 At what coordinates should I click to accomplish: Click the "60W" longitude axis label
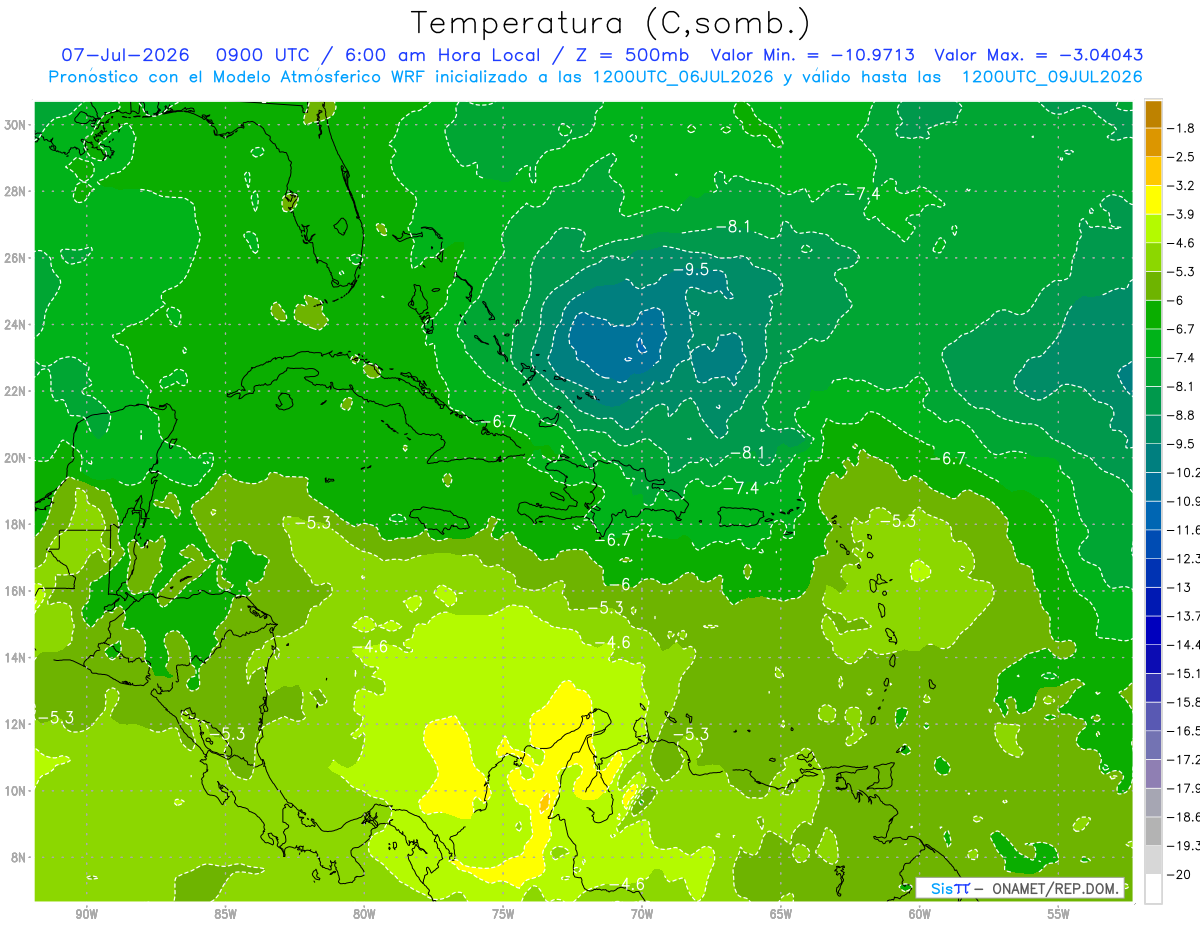pos(920,915)
